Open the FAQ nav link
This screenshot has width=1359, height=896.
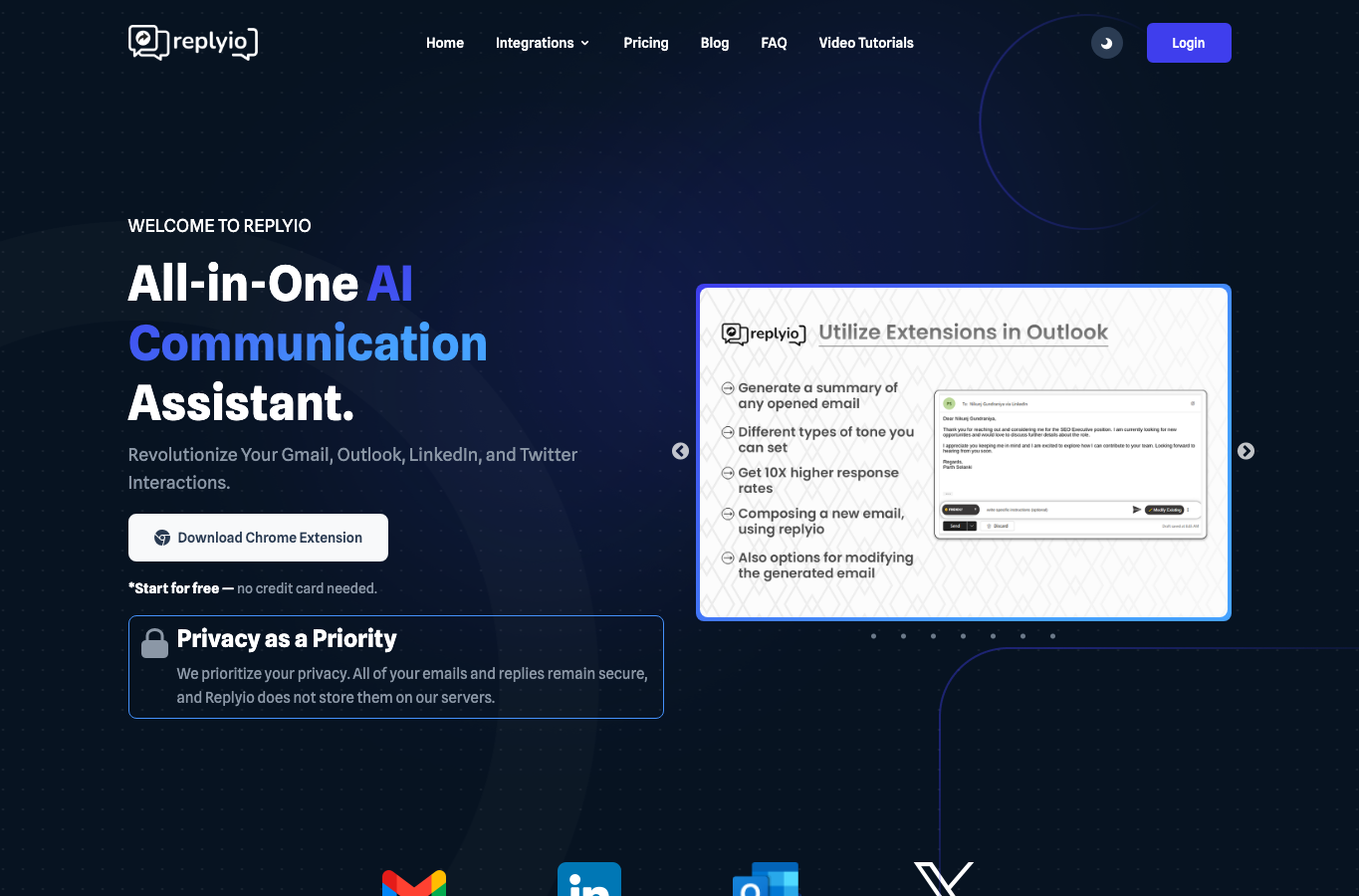(x=774, y=43)
